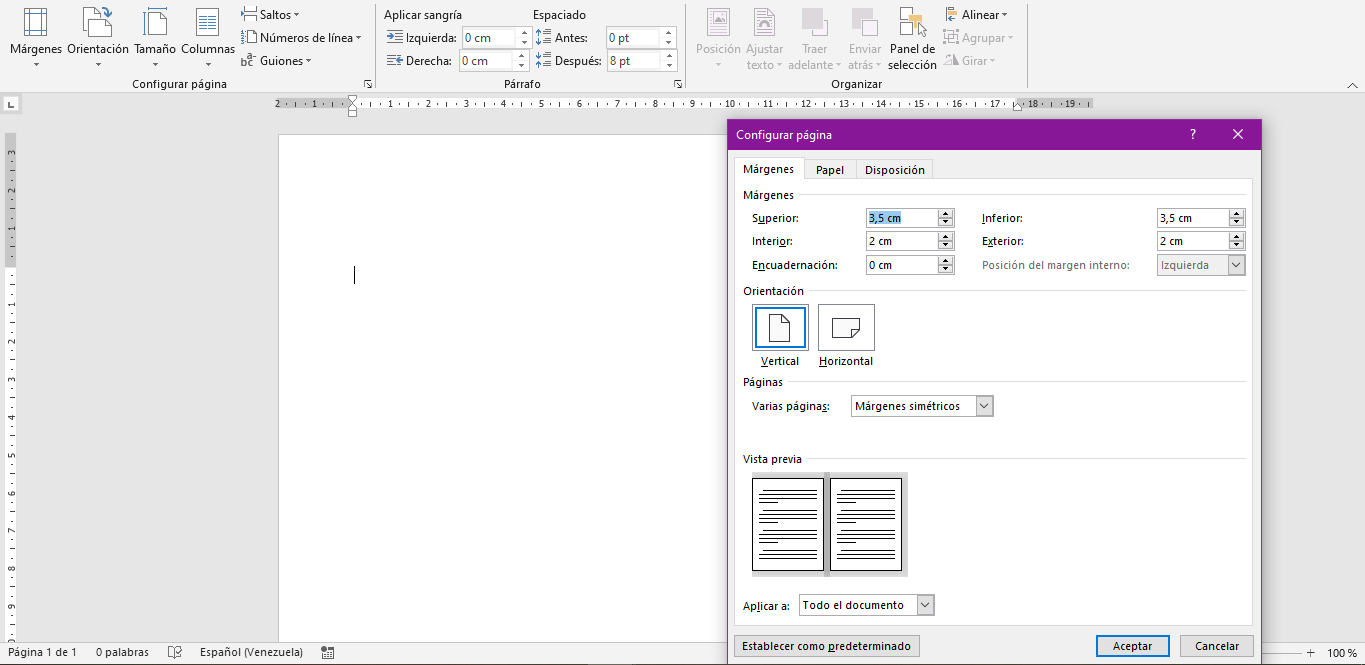Click Español (Venezuela) language indicator
The width and height of the screenshot is (1365, 665).
[x=251, y=653]
